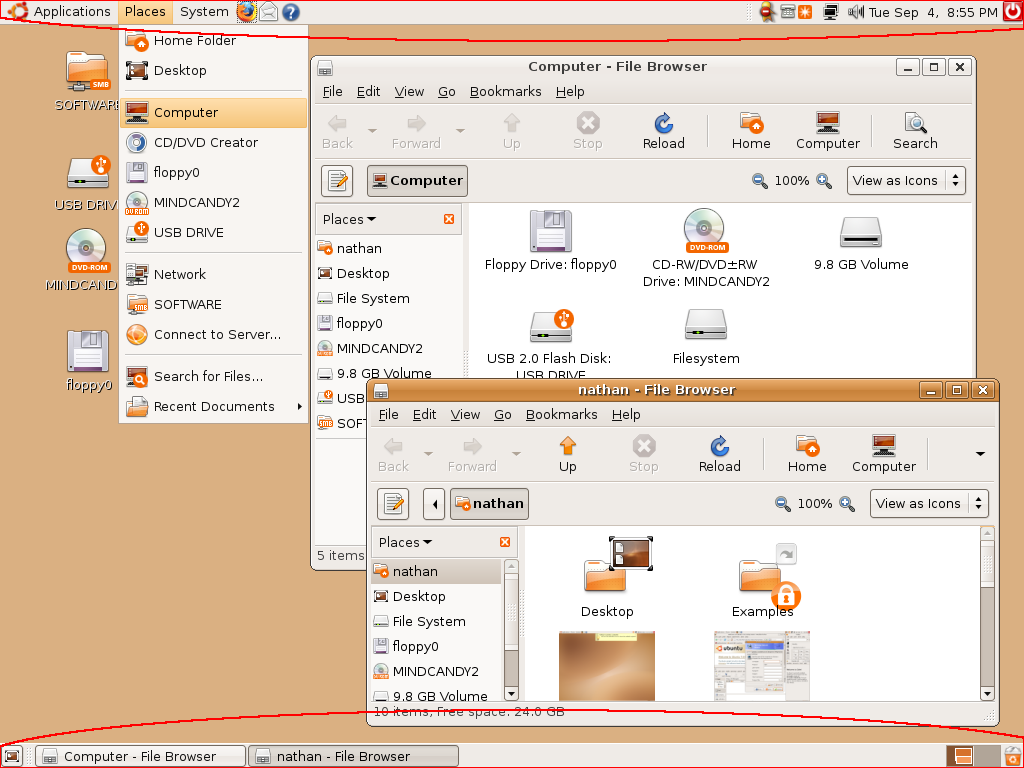This screenshot has height=768, width=1024.
Task: Zoom in in Computer window
Action: [x=824, y=181]
